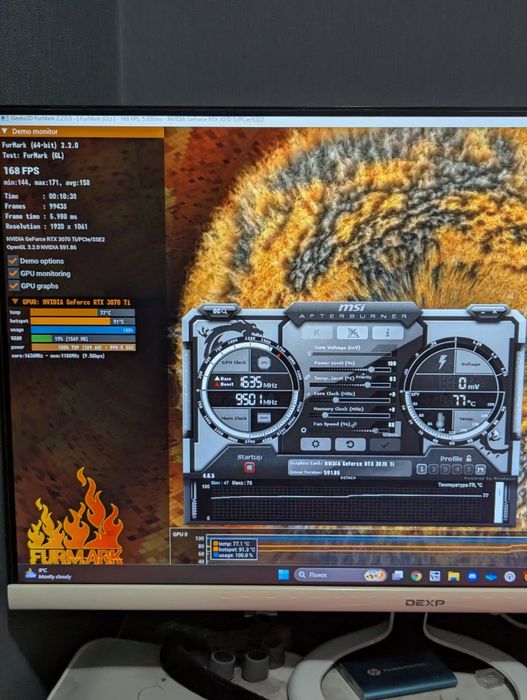Click the Kombustor K button in Afterburner

(x=317, y=333)
